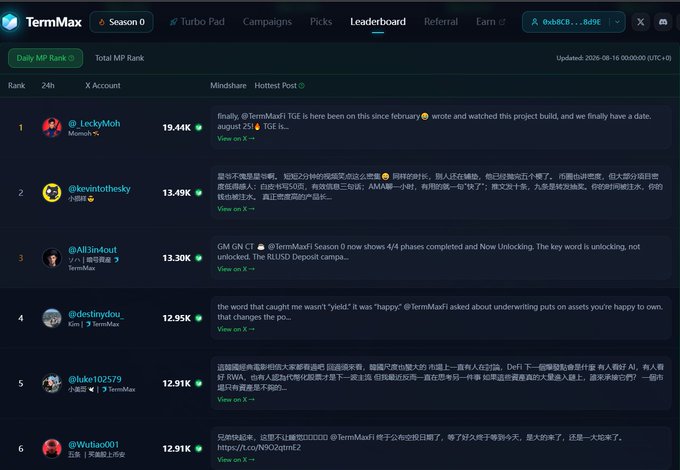
Task: View on X for @luke102579 post
Action: 236,400
